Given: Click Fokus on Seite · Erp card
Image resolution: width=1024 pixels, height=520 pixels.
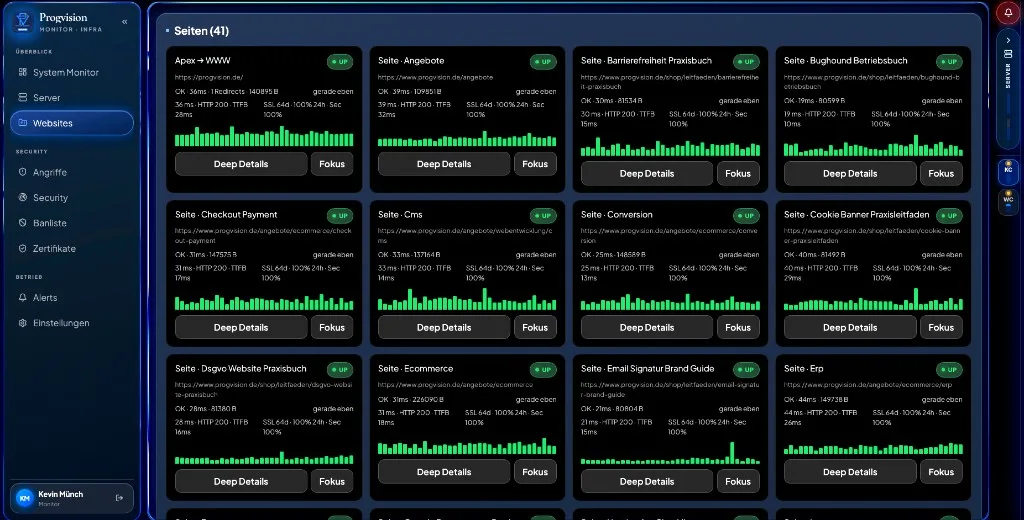Looking at the screenshot, I should 941,472.
